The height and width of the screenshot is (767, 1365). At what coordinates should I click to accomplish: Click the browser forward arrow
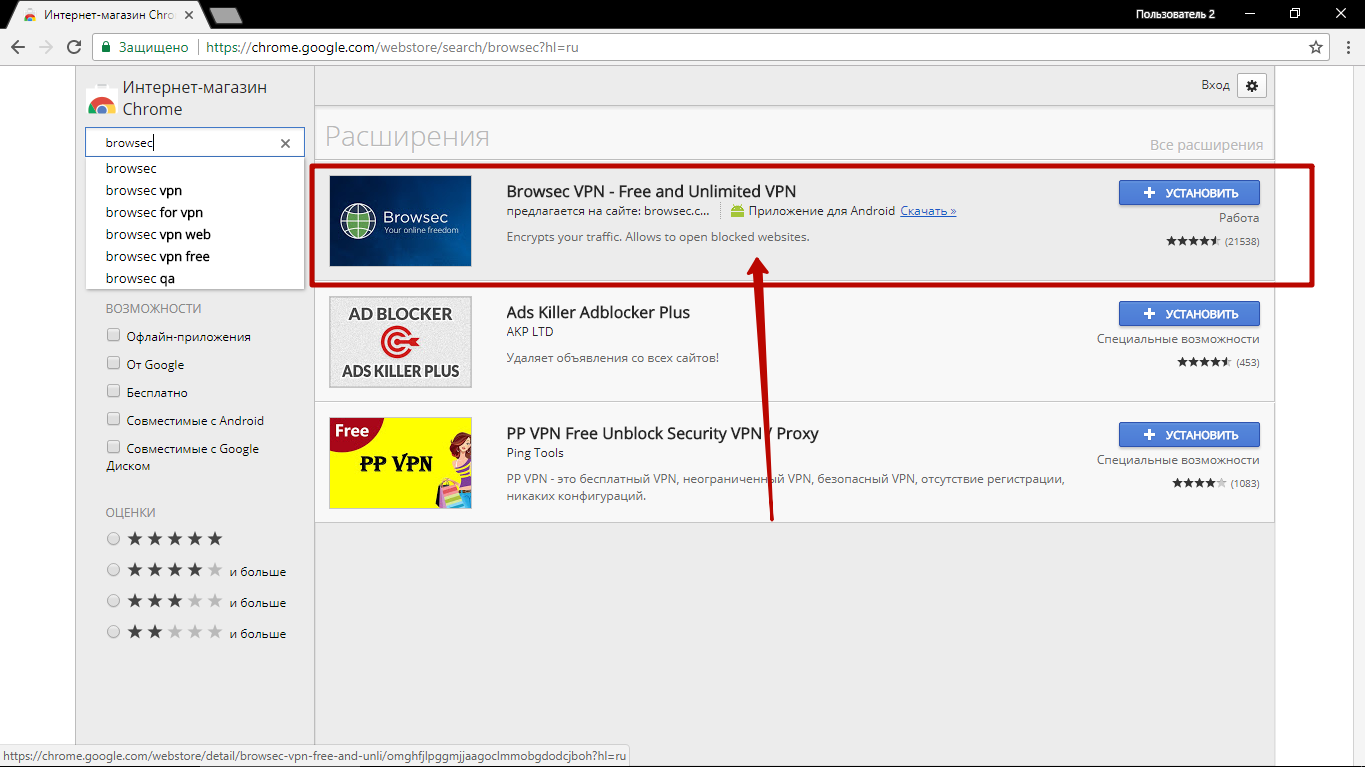click(46, 47)
